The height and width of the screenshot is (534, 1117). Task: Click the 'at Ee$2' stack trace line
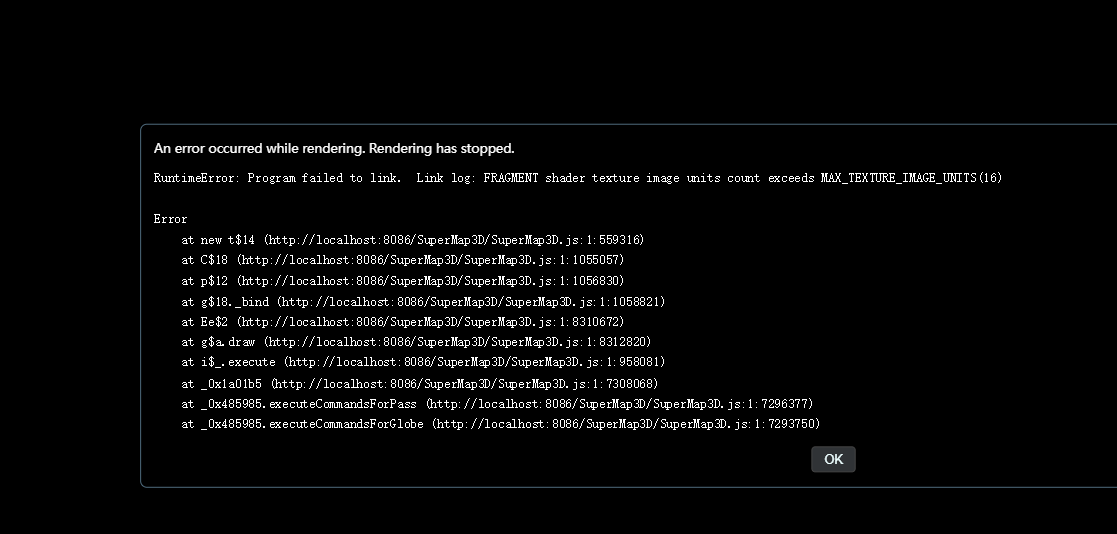(402, 322)
